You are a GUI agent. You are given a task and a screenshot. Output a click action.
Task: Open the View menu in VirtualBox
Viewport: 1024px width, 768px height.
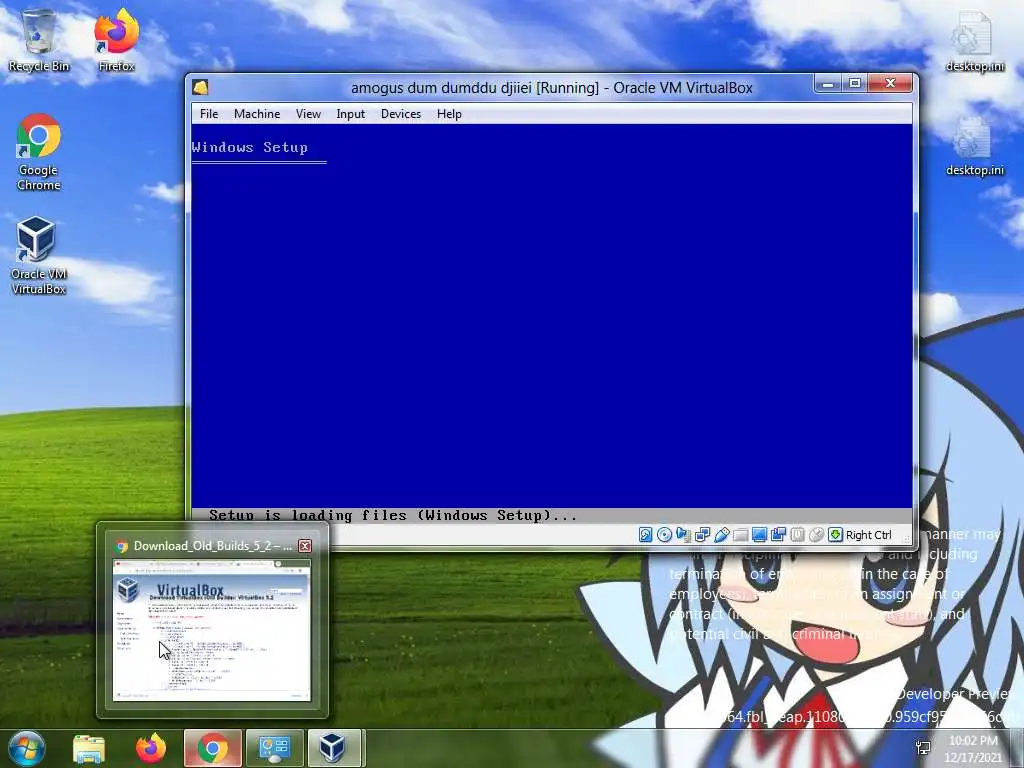click(x=308, y=114)
